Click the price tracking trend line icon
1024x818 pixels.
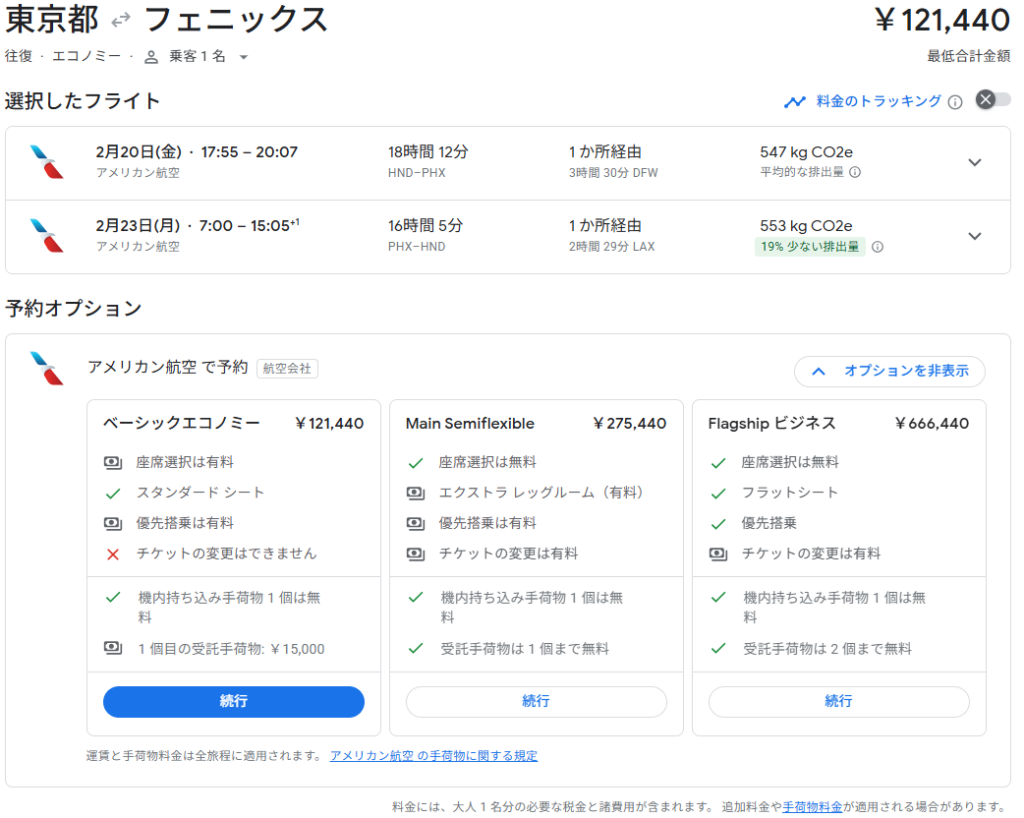795,101
